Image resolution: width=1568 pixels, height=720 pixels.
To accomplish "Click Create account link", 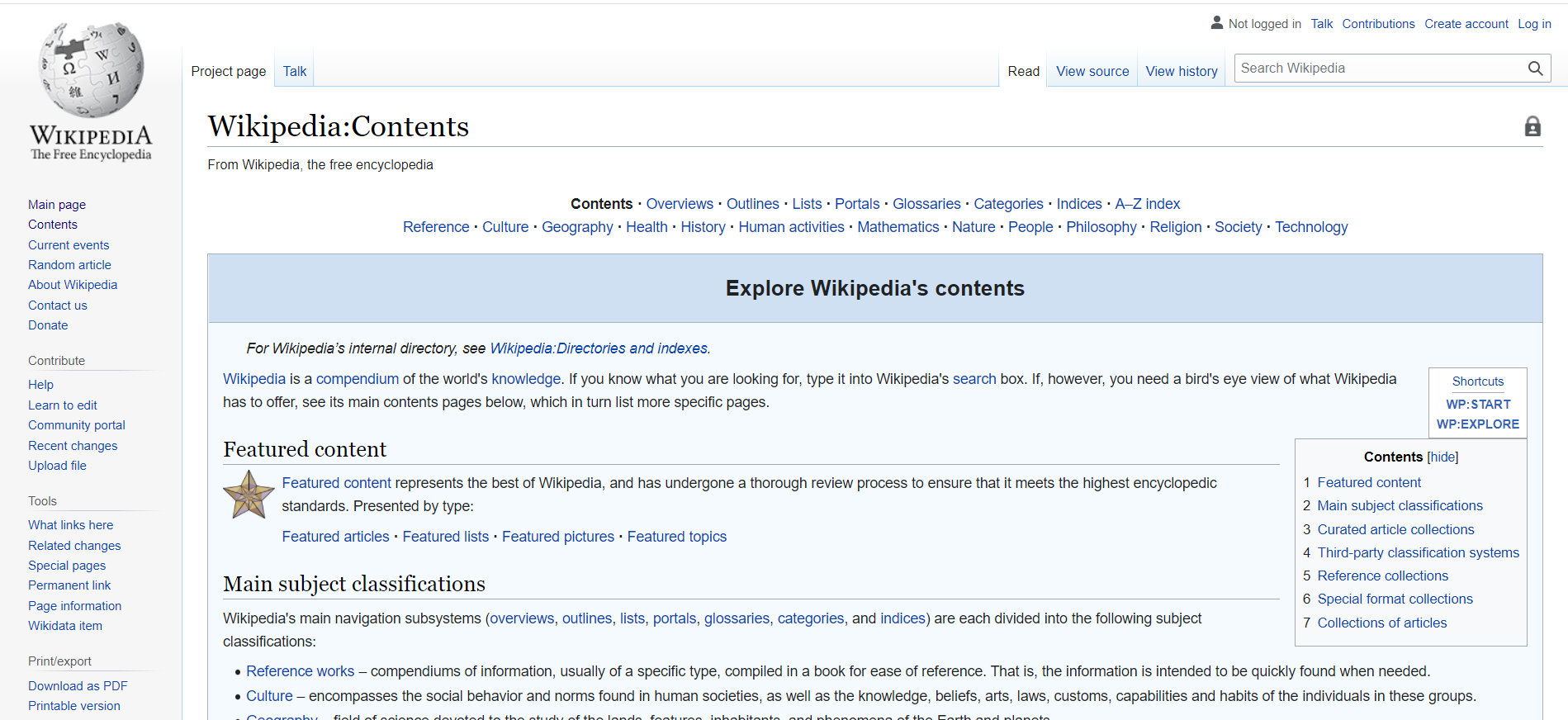I will click(x=1466, y=24).
